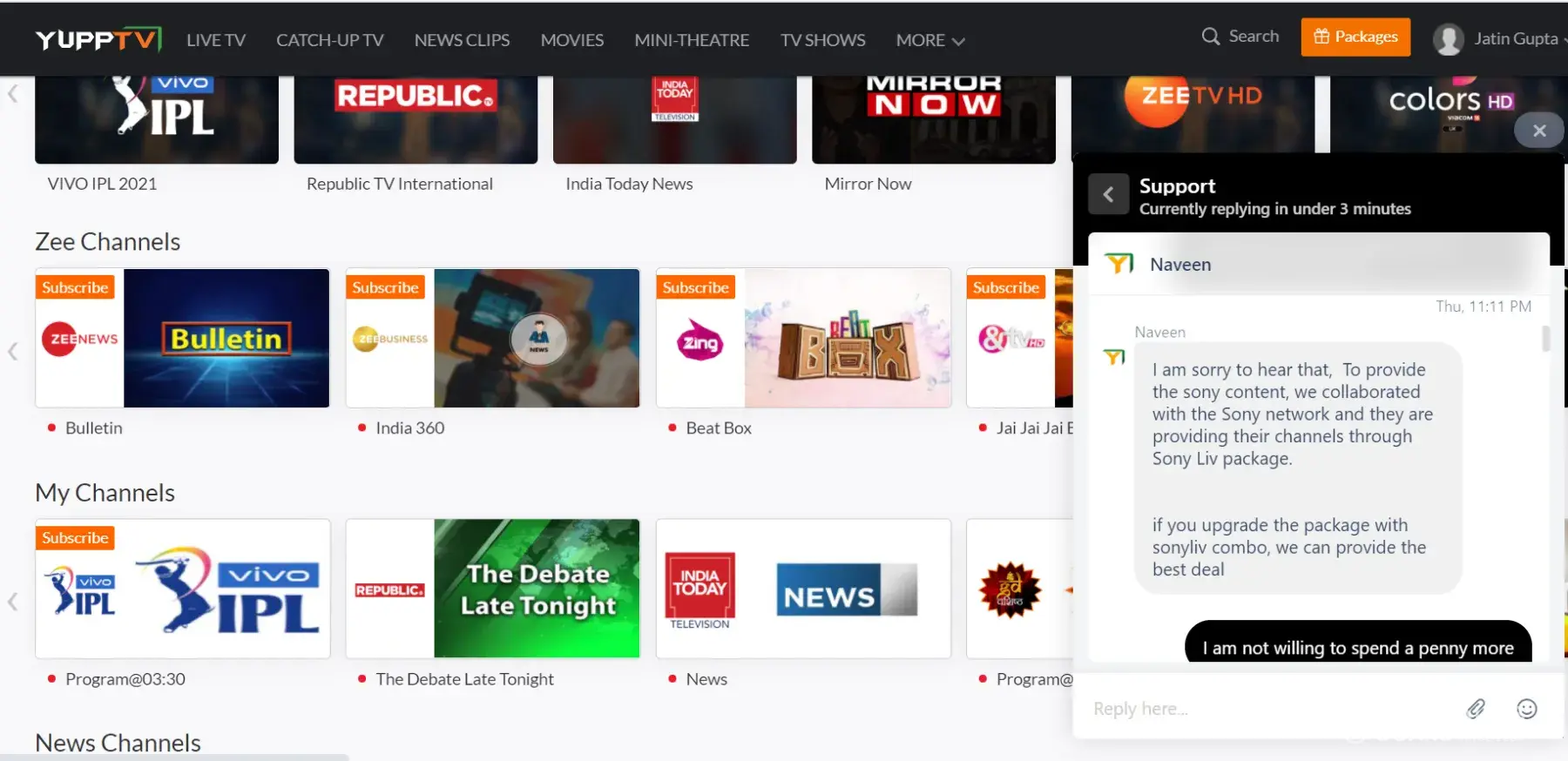Click the chat conversation scrollbar

1546,339
